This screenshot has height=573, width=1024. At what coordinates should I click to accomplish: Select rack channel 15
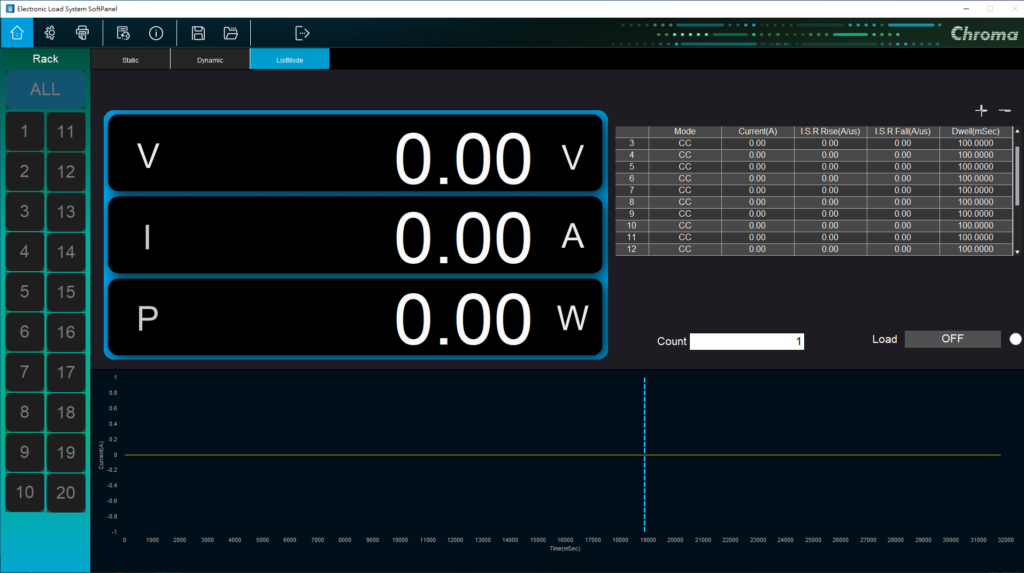[x=65, y=291]
